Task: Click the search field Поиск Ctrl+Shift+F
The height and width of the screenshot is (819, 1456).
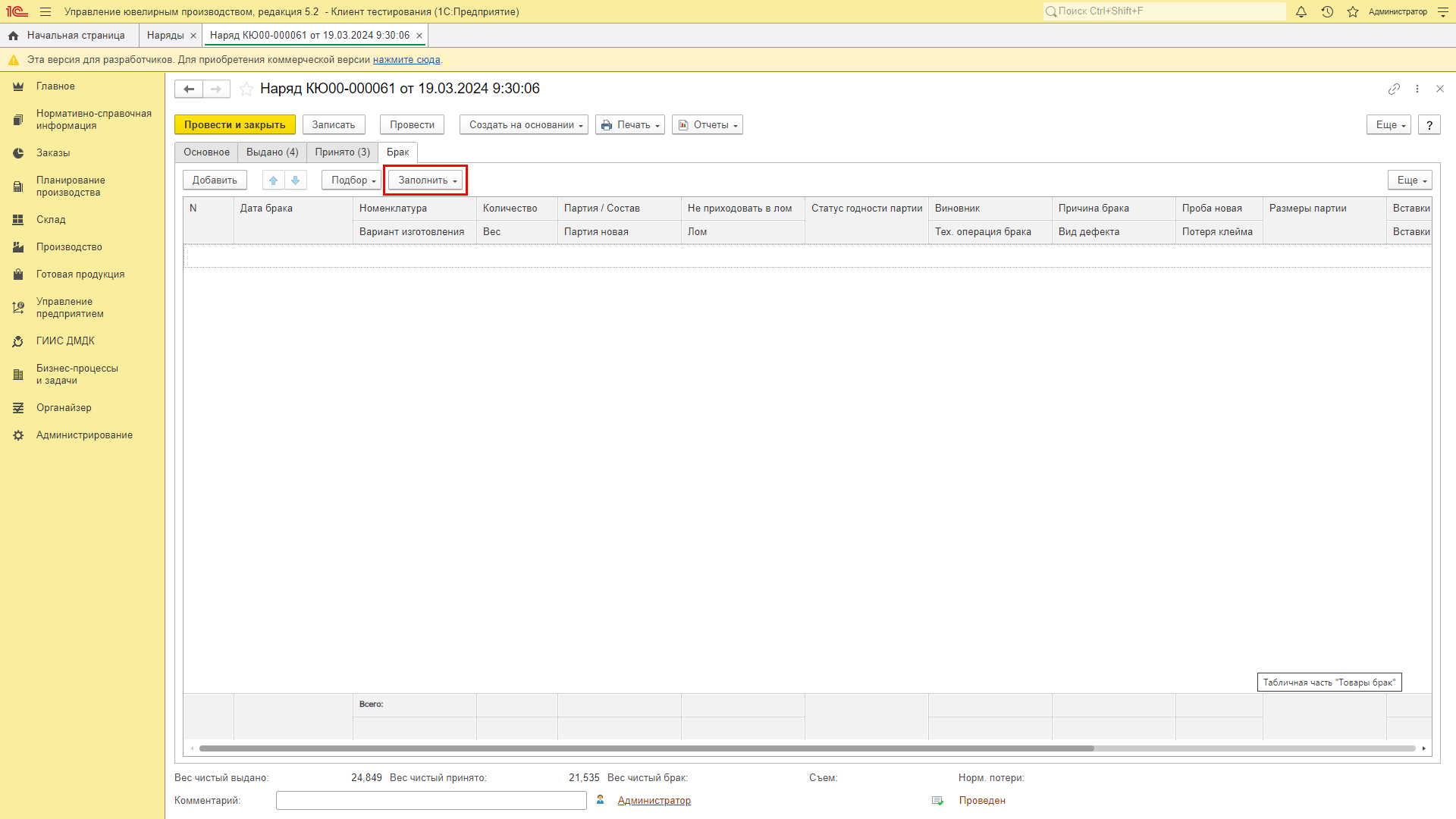Action: [1165, 11]
